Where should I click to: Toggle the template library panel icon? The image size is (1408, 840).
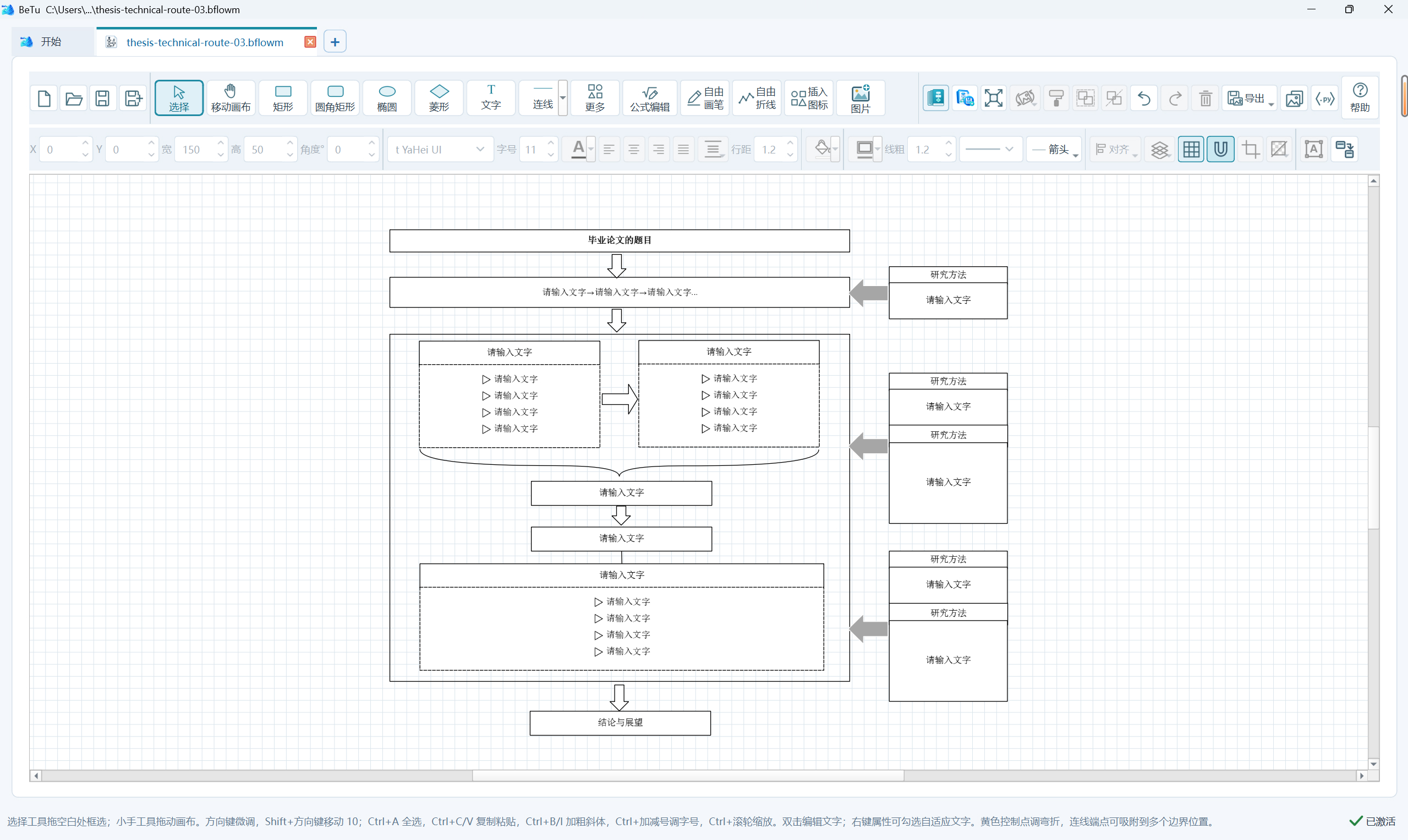click(936, 98)
